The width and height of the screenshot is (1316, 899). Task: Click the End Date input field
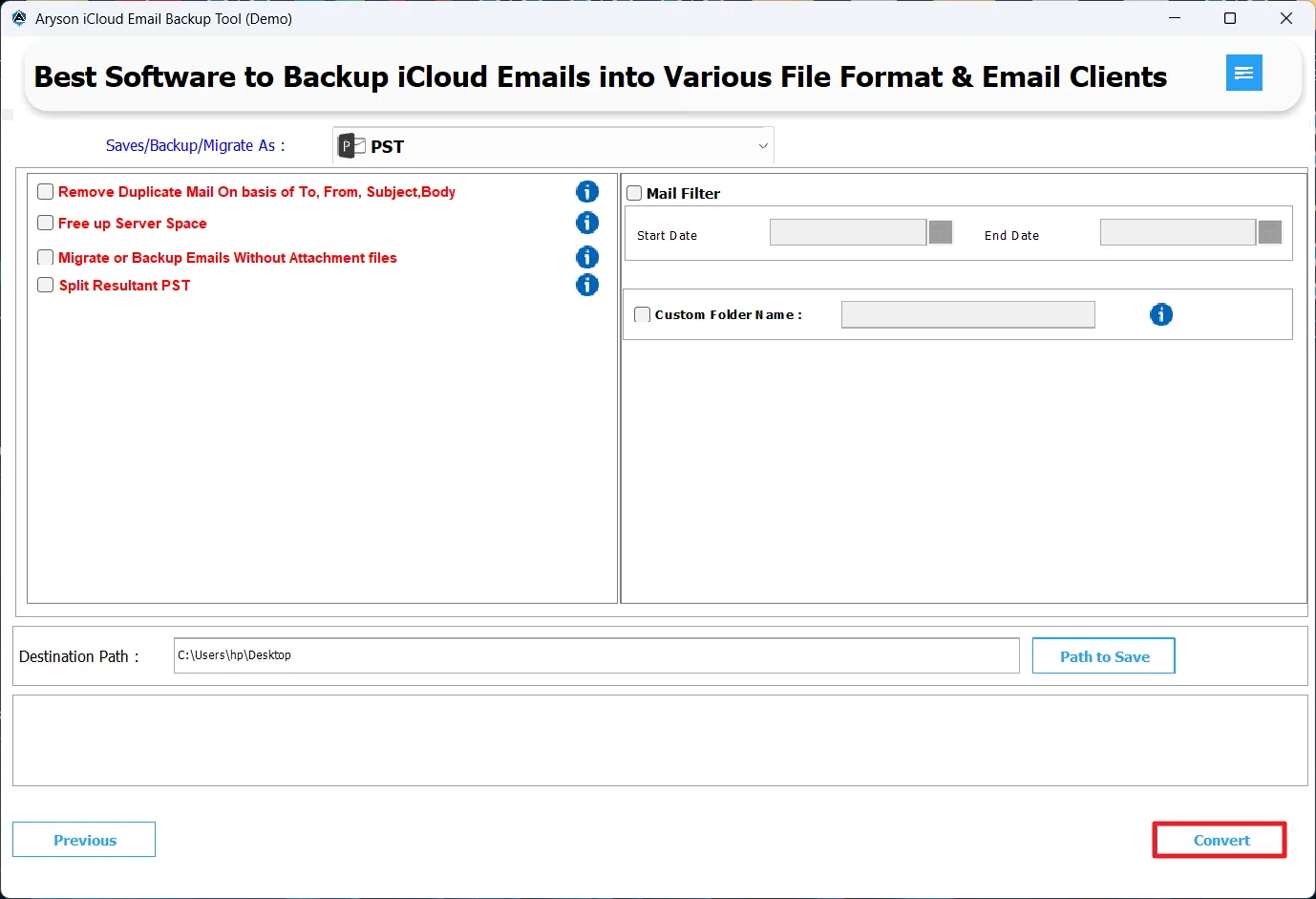pyautogui.click(x=1178, y=232)
